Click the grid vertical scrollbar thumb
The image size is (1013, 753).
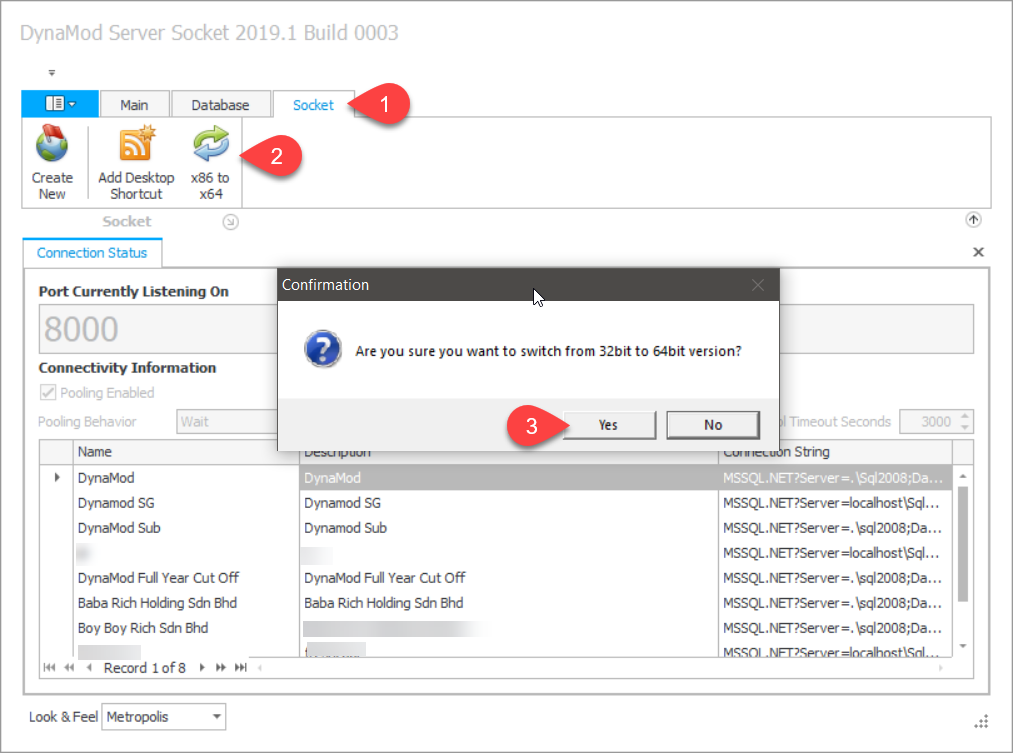click(x=963, y=544)
